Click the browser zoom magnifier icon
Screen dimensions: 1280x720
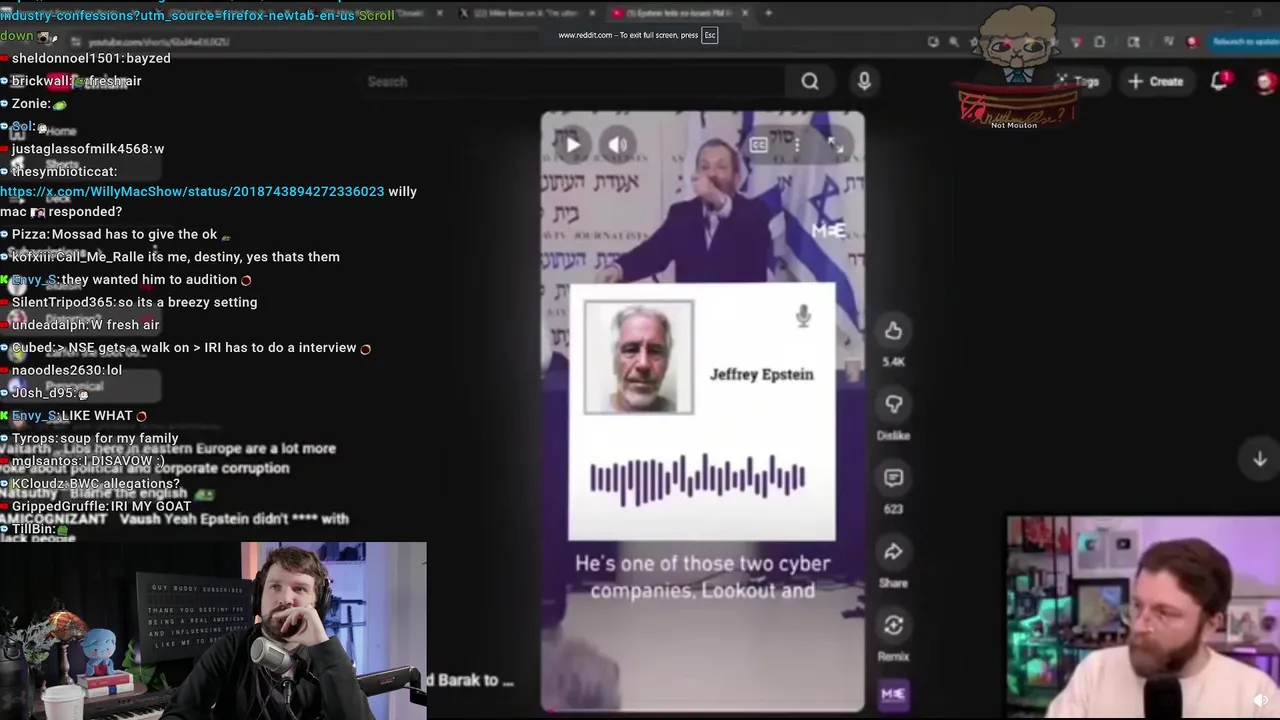click(x=954, y=42)
